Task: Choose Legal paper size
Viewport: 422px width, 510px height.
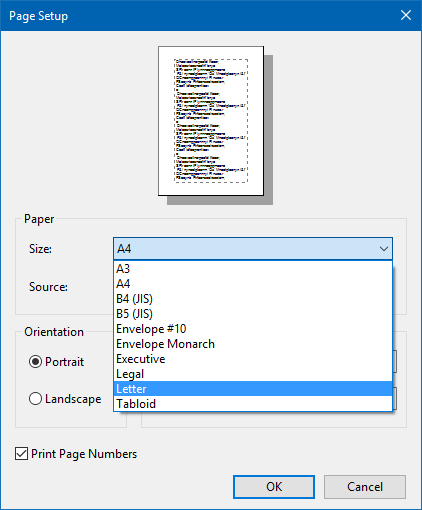Action: 253,374
